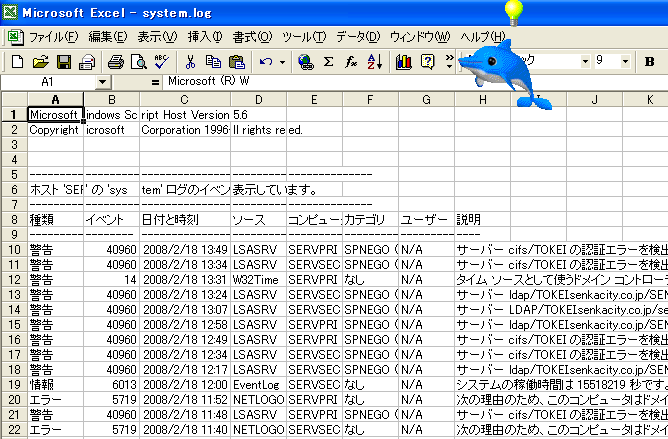Open the Undo history dropdown arrow
The height and width of the screenshot is (439, 668).
click(282, 62)
